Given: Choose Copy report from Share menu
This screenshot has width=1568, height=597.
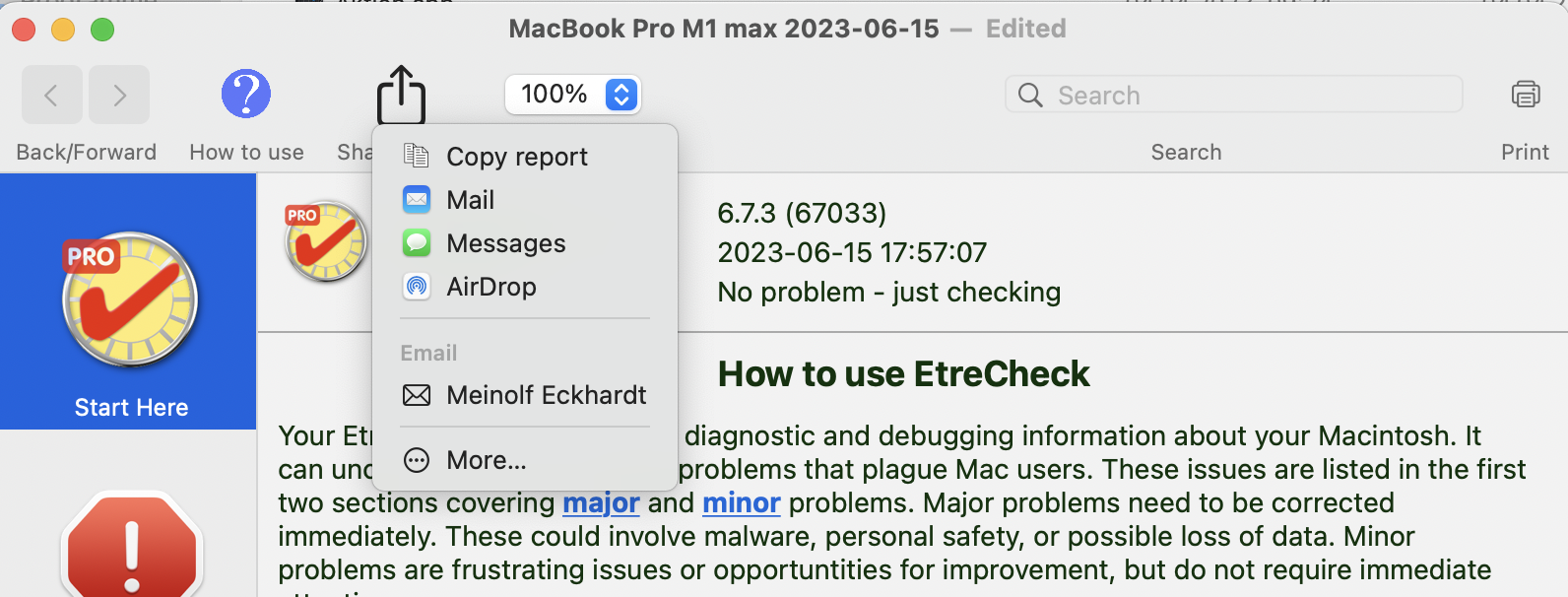Looking at the screenshot, I should (516, 157).
